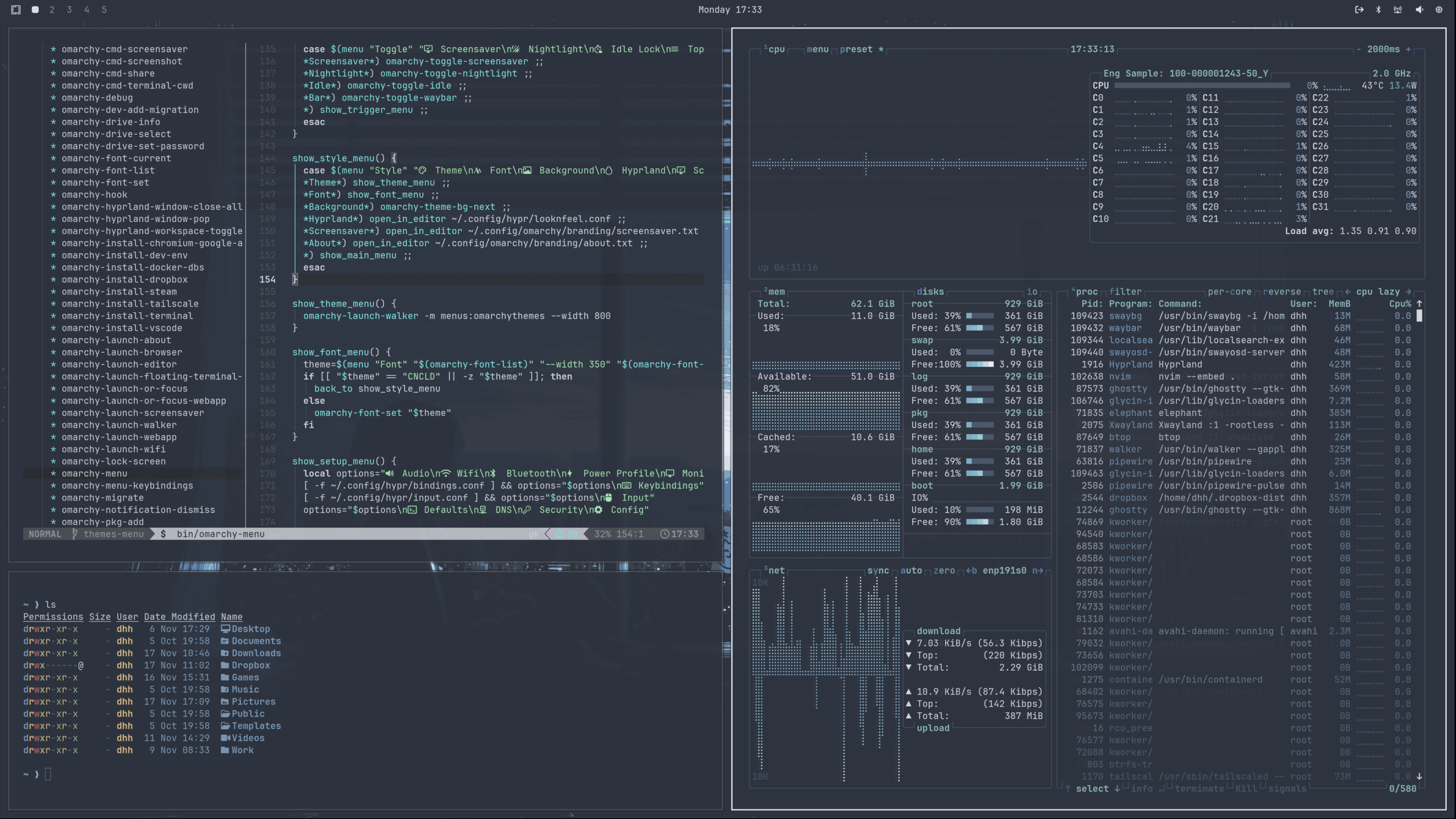Click the Kill option in btop footer

coord(1246,789)
